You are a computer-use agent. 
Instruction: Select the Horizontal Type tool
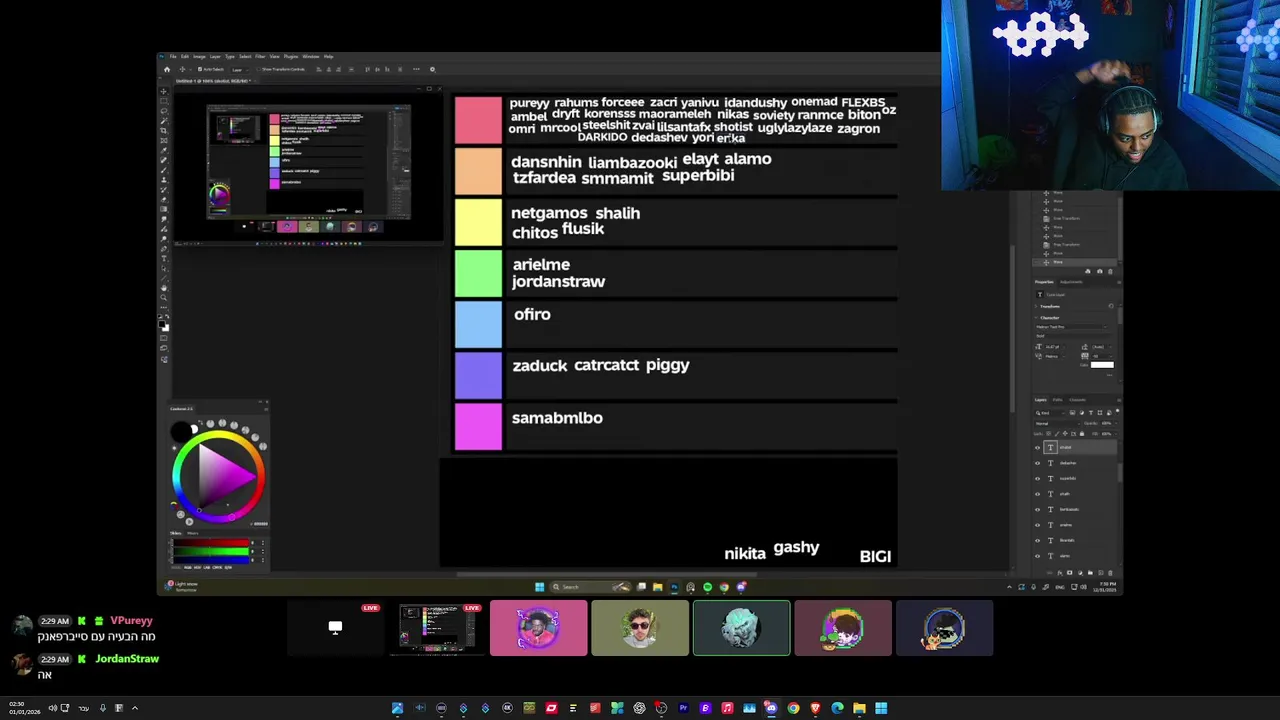click(x=164, y=258)
